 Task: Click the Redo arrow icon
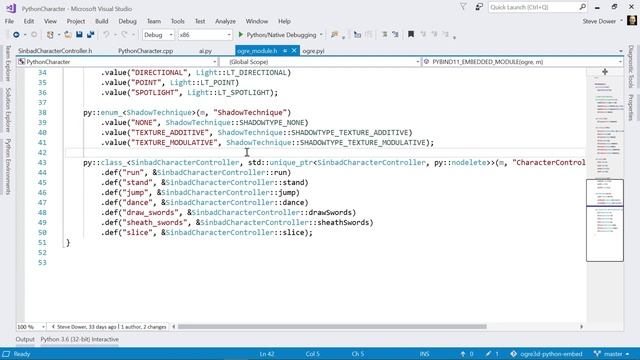pyautogui.click(x=124, y=35)
